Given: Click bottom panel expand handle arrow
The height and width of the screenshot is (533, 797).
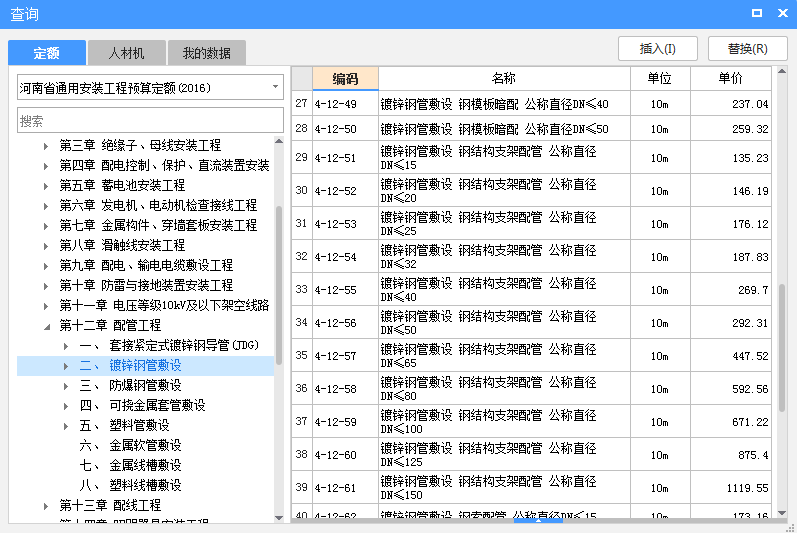Looking at the screenshot, I should coord(538,520).
